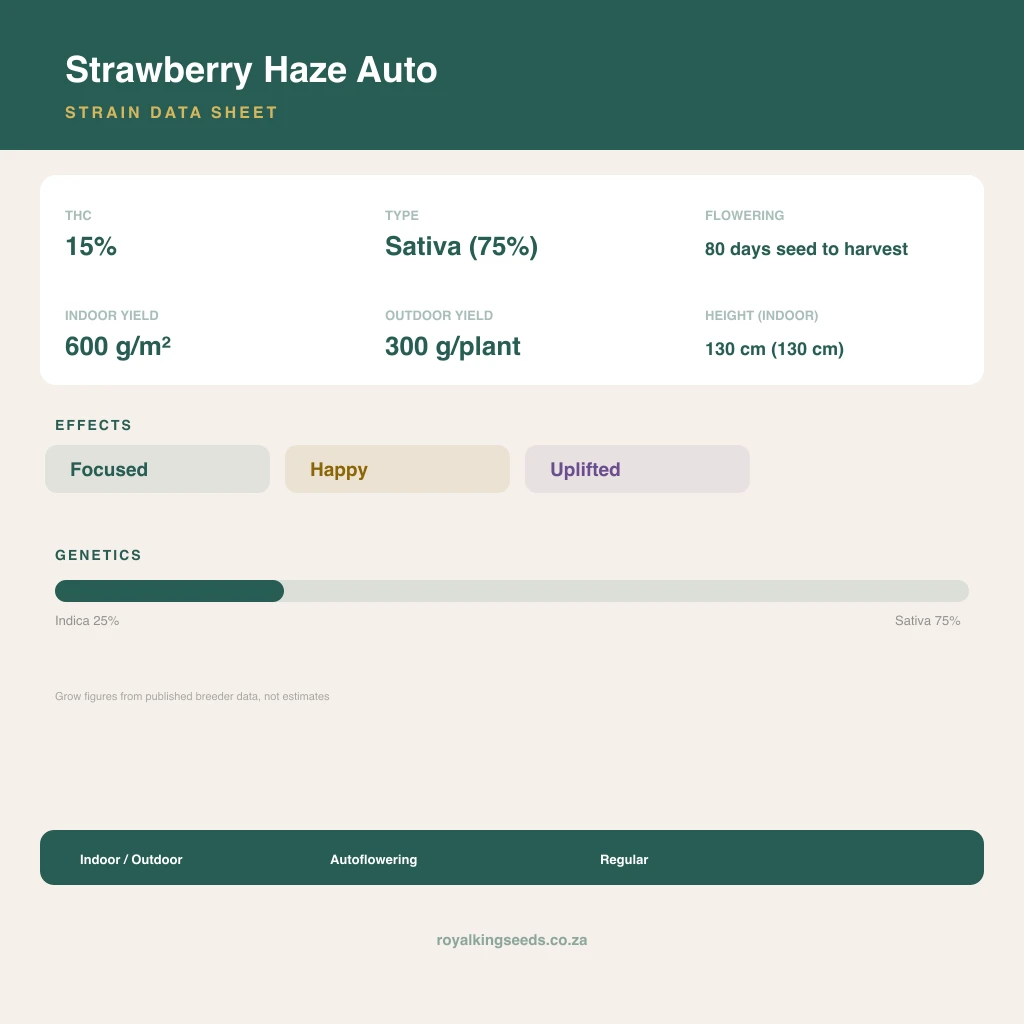Open the royalkingseeds.co.za link
The image size is (1024, 1024).
512,940
